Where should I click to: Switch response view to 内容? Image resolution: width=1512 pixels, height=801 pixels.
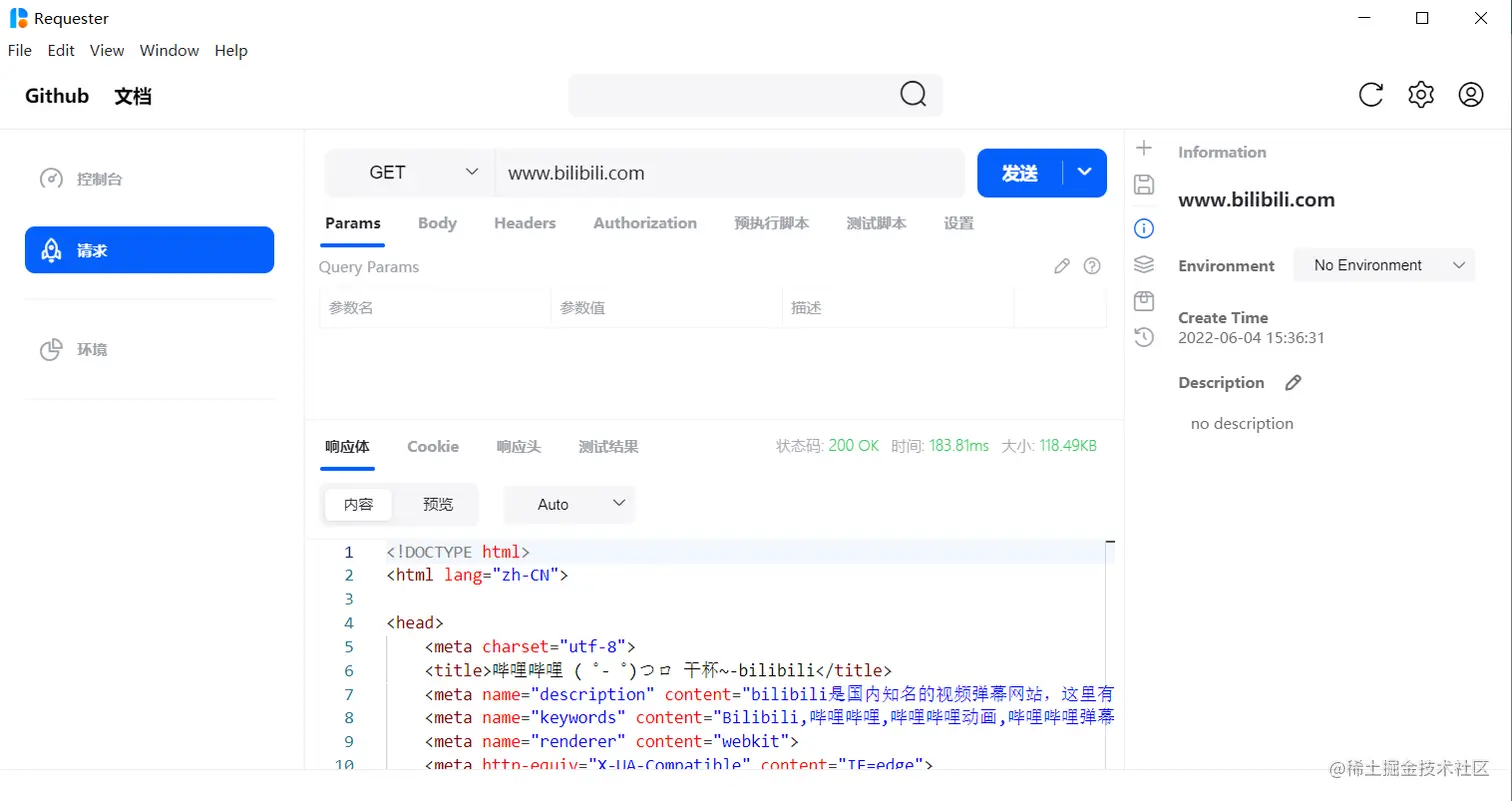[358, 504]
